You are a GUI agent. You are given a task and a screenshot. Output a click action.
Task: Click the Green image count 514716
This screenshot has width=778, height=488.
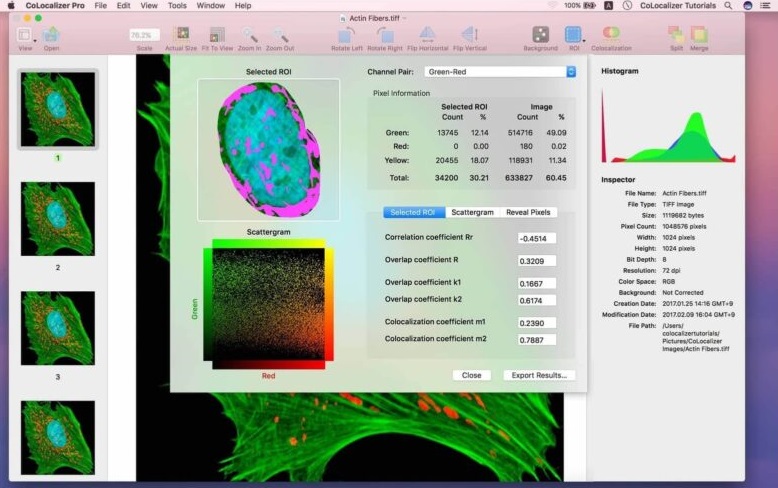pos(520,133)
